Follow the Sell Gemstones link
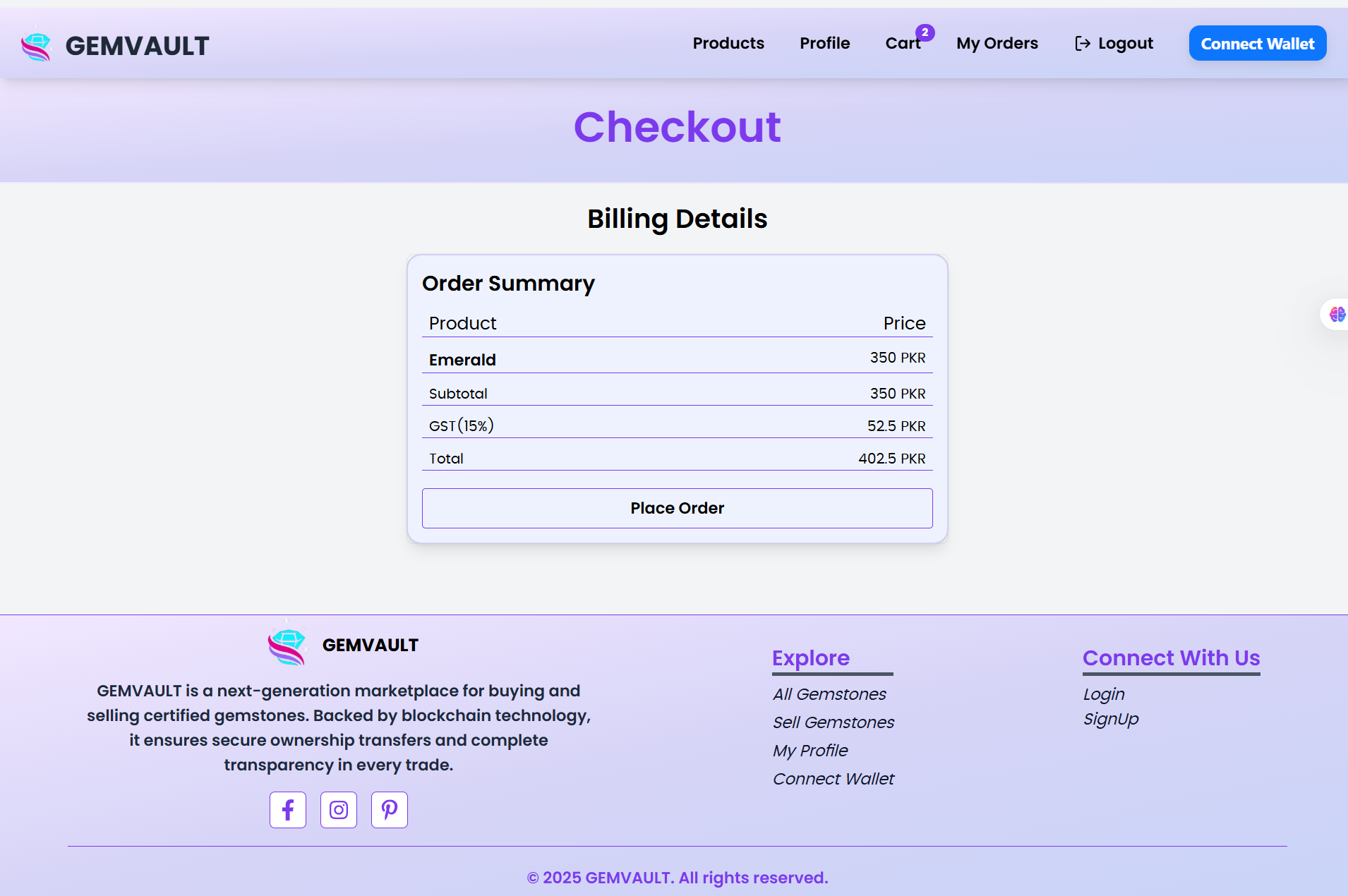 coord(833,722)
